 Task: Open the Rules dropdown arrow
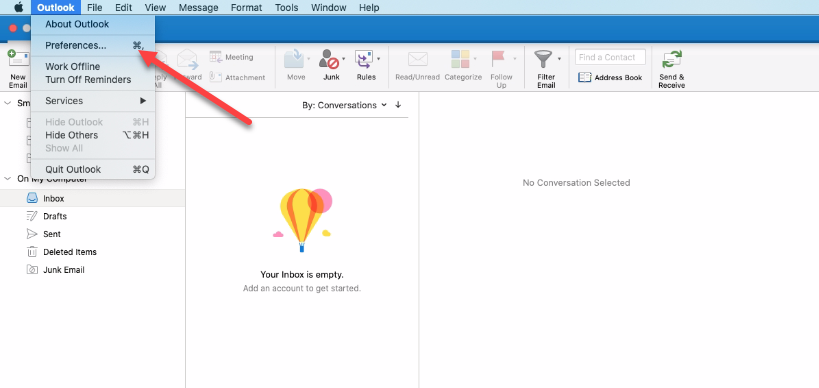click(378, 58)
